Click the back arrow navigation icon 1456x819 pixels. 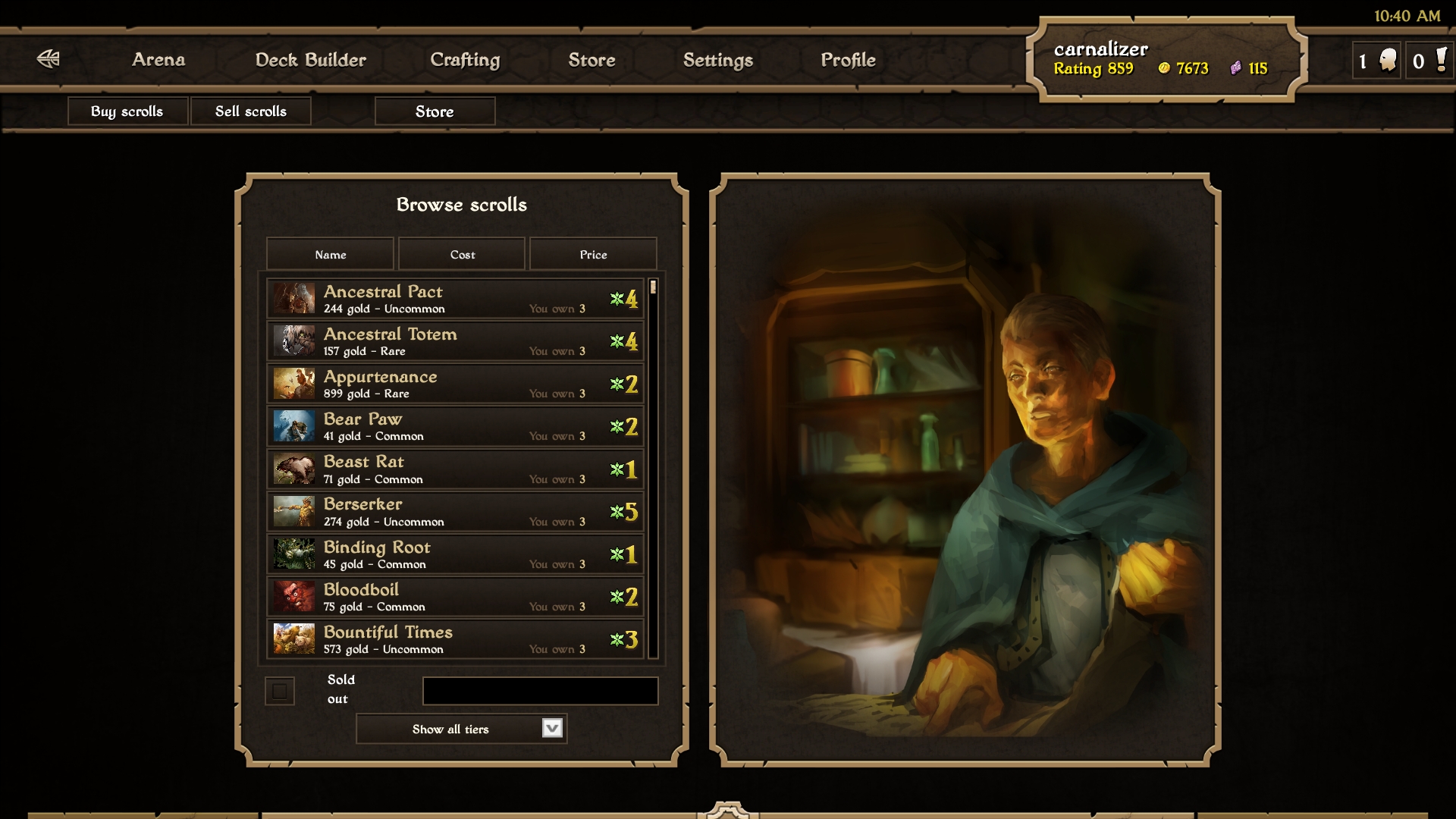click(48, 58)
